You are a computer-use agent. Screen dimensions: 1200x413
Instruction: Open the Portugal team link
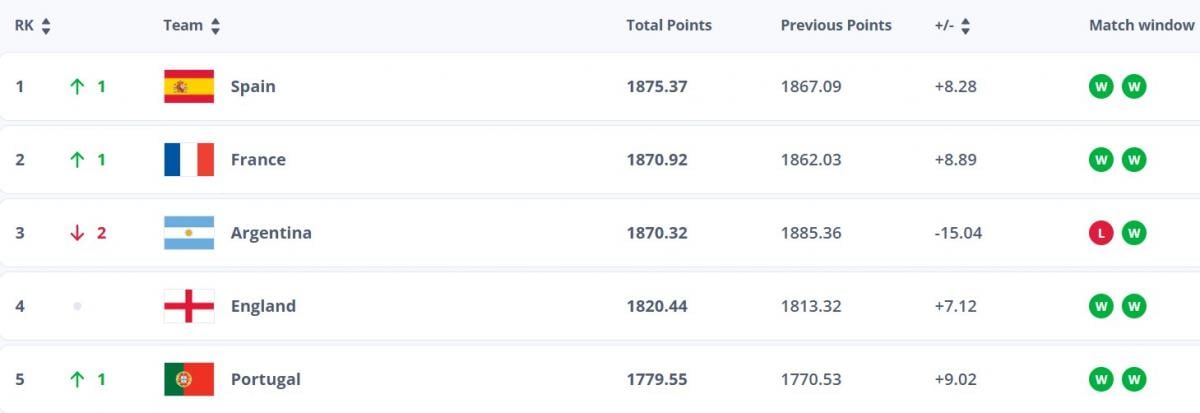(265, 380)
